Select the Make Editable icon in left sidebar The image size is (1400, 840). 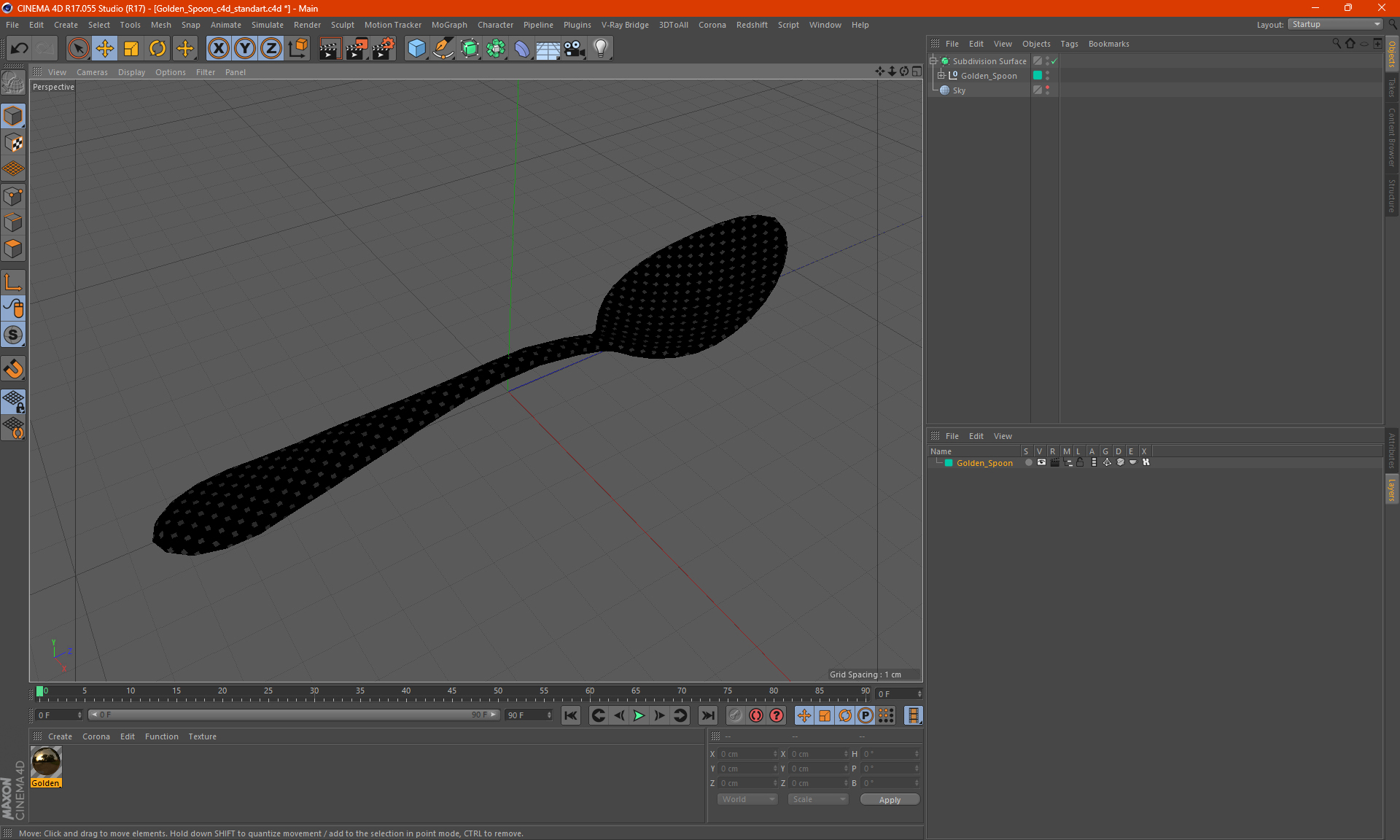point(13,83)
